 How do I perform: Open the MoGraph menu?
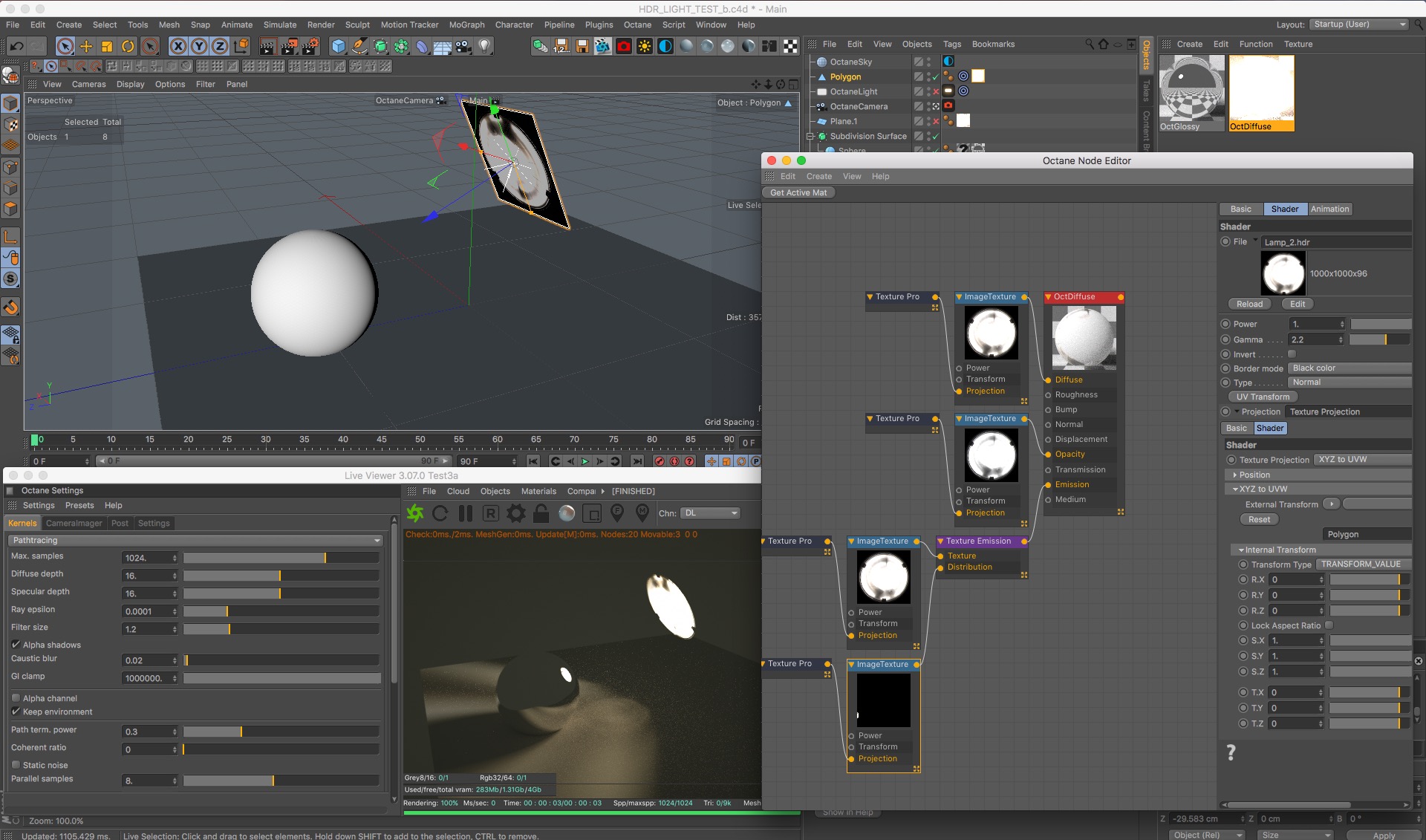point(466,25)
